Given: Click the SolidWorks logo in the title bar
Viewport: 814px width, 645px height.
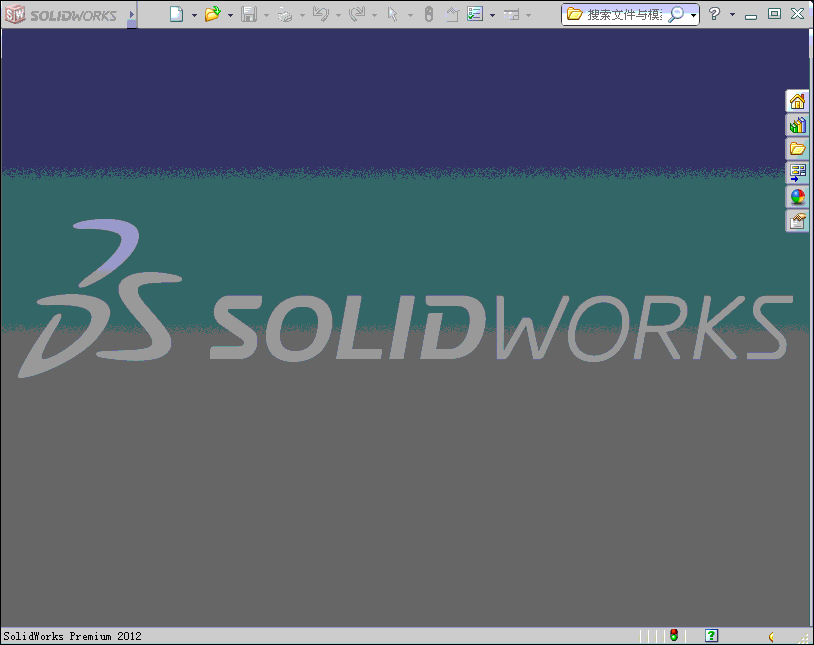Looking at the screenshot, I should point(61,15).
